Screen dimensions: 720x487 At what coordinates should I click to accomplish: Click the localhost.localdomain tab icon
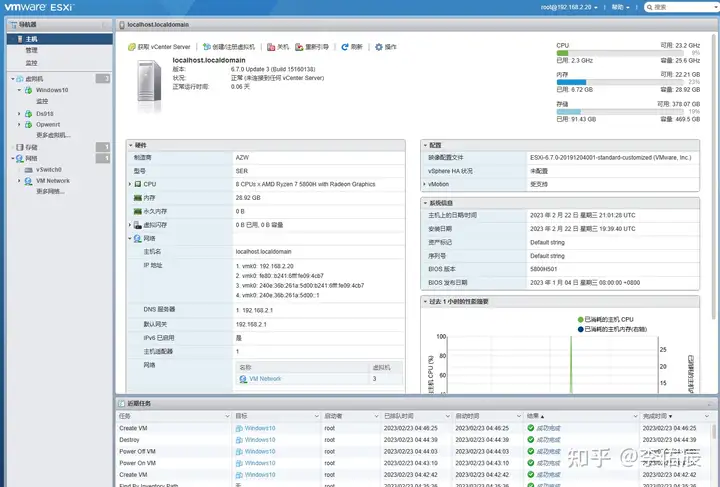pos(122,25)
